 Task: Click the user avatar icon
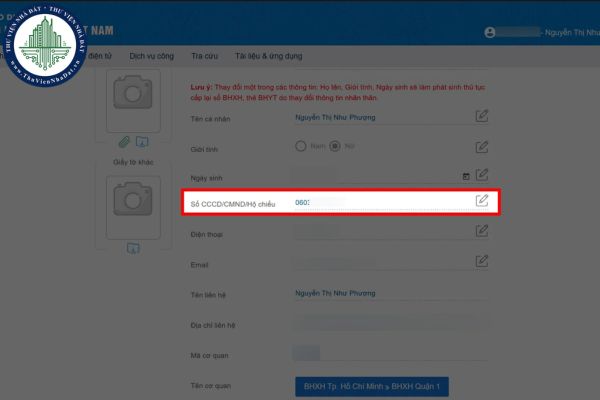[x=489, y=33]
